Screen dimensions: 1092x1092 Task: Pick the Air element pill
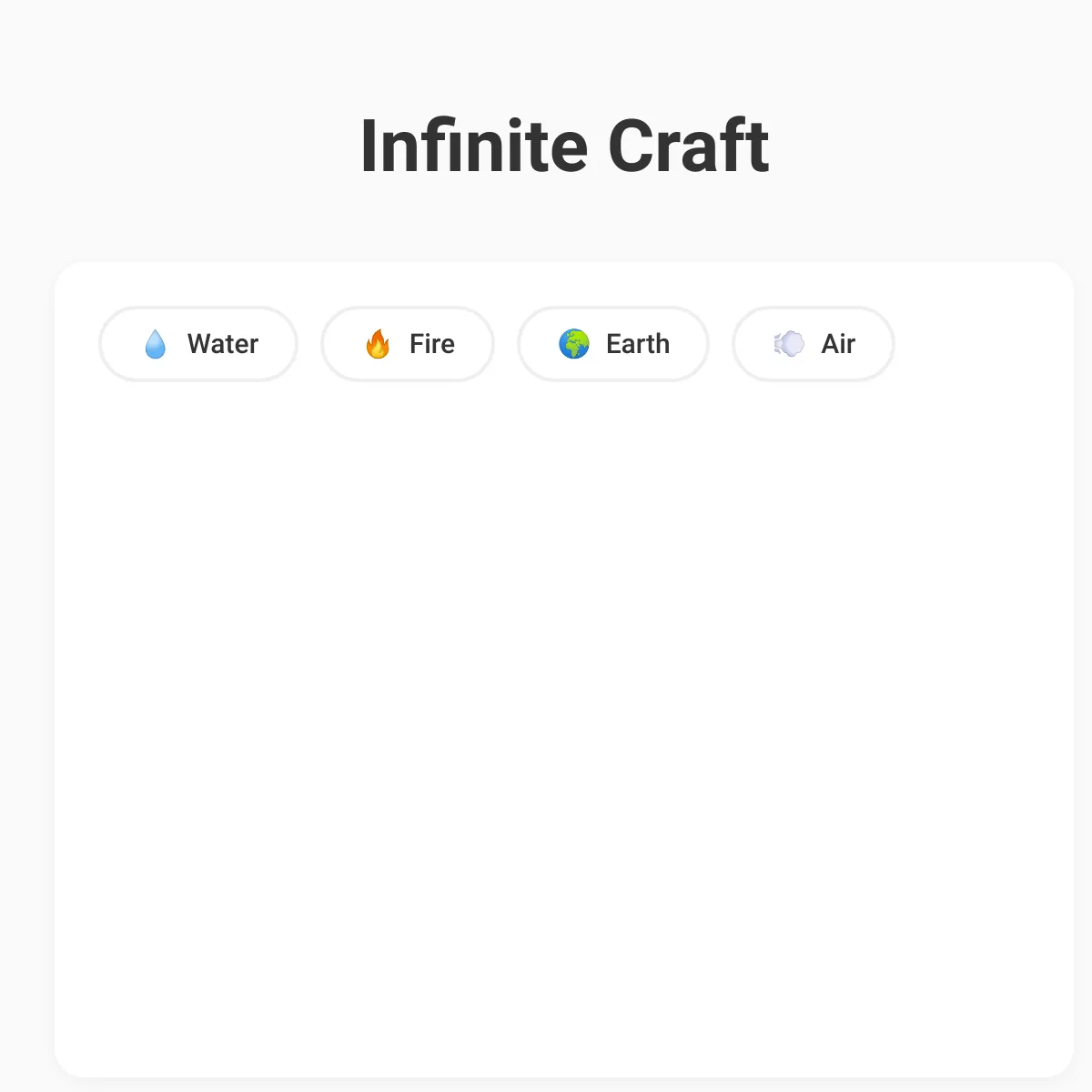tap(814, 344)
